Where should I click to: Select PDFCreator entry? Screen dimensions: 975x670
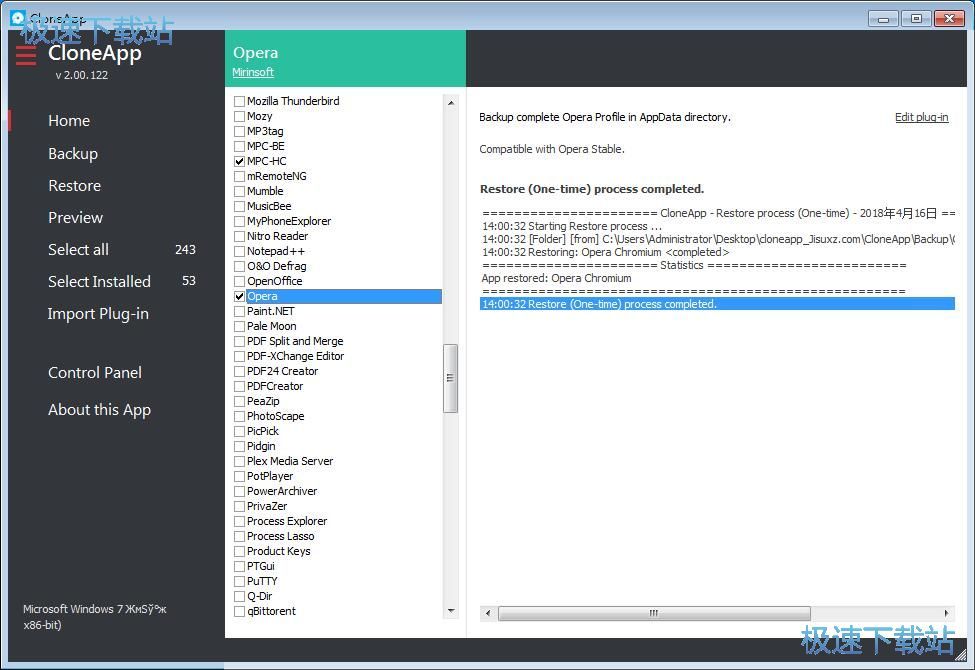tap(275, 386)
